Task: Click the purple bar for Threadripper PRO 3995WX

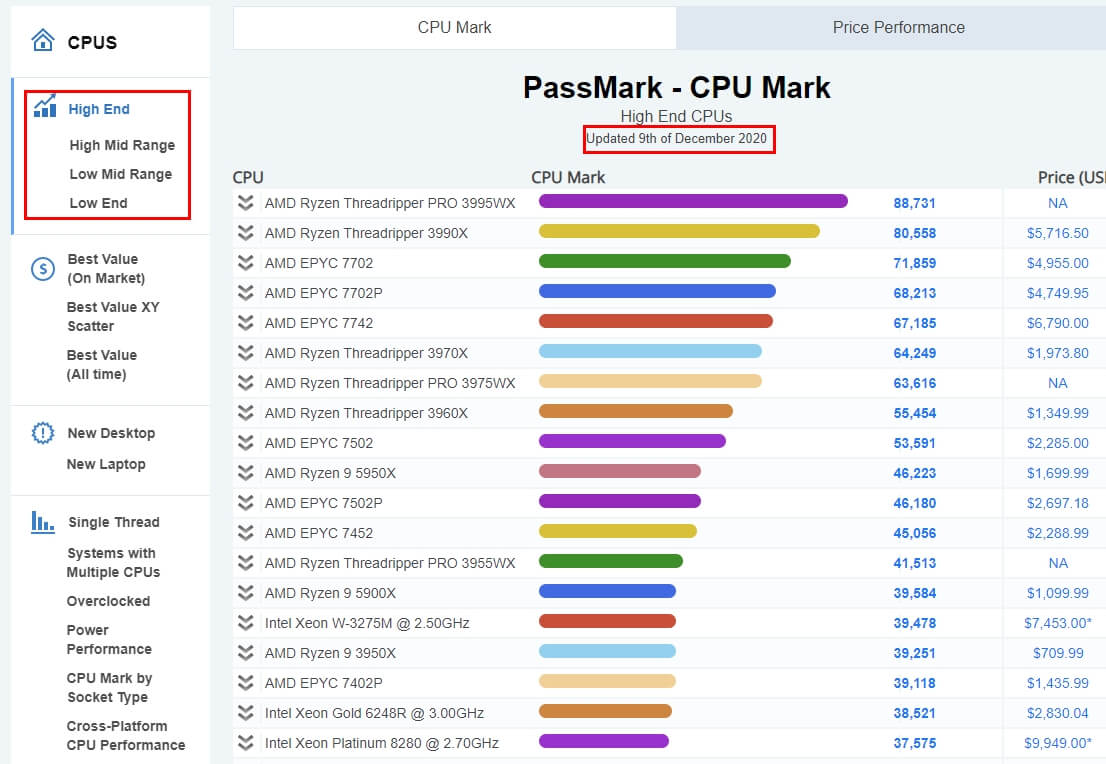Action: coord(693,201)
